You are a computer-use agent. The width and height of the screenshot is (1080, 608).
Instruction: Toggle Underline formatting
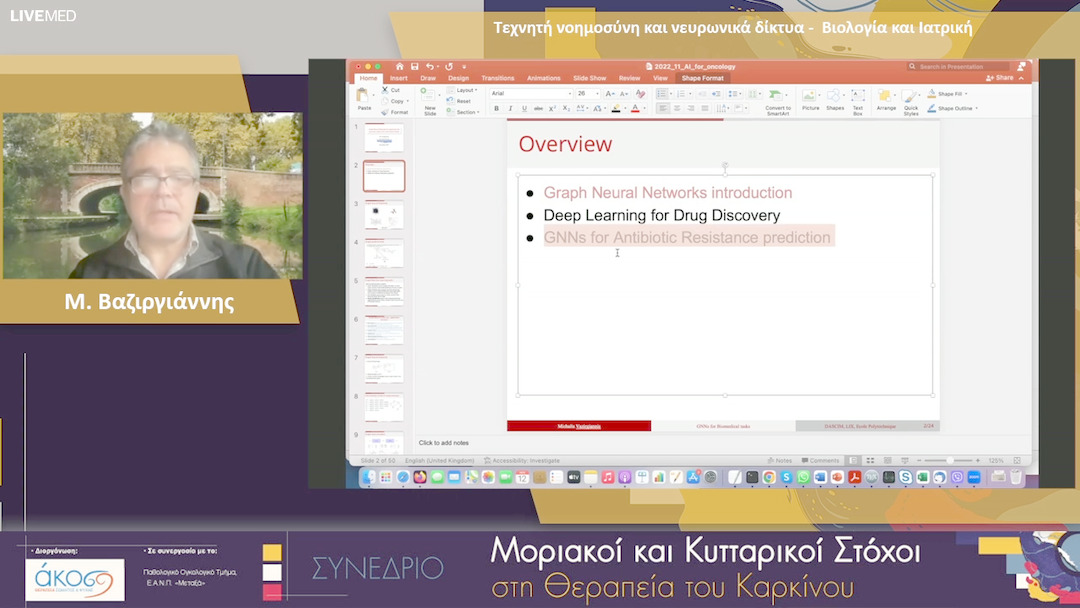(523, 108)
